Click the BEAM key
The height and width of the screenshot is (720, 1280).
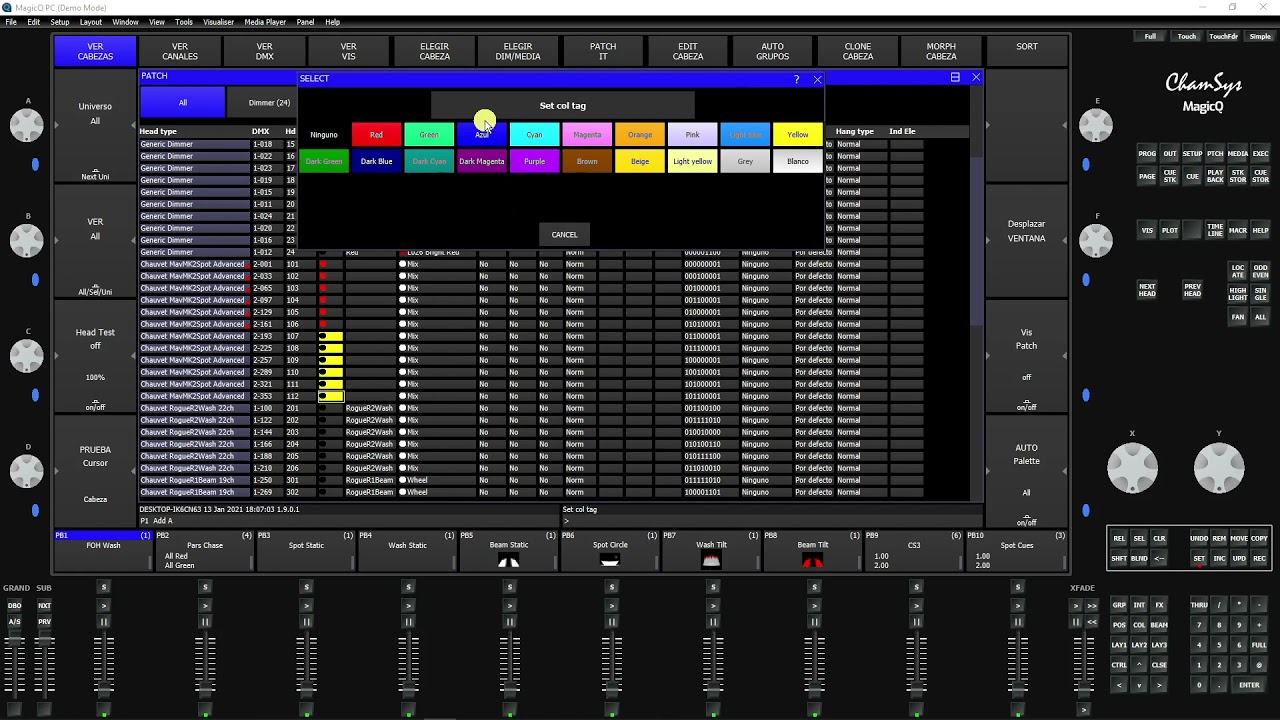click(1159, 625)
